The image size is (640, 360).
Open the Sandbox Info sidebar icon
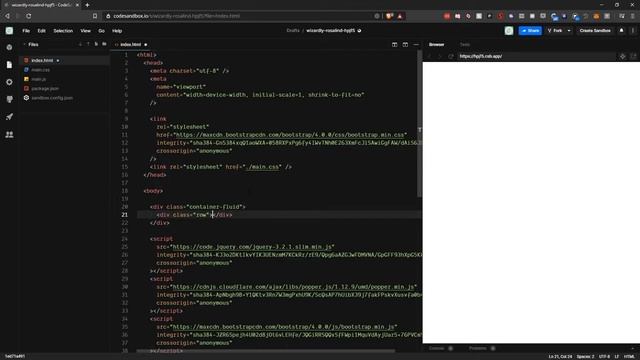(x=9, y=47)
